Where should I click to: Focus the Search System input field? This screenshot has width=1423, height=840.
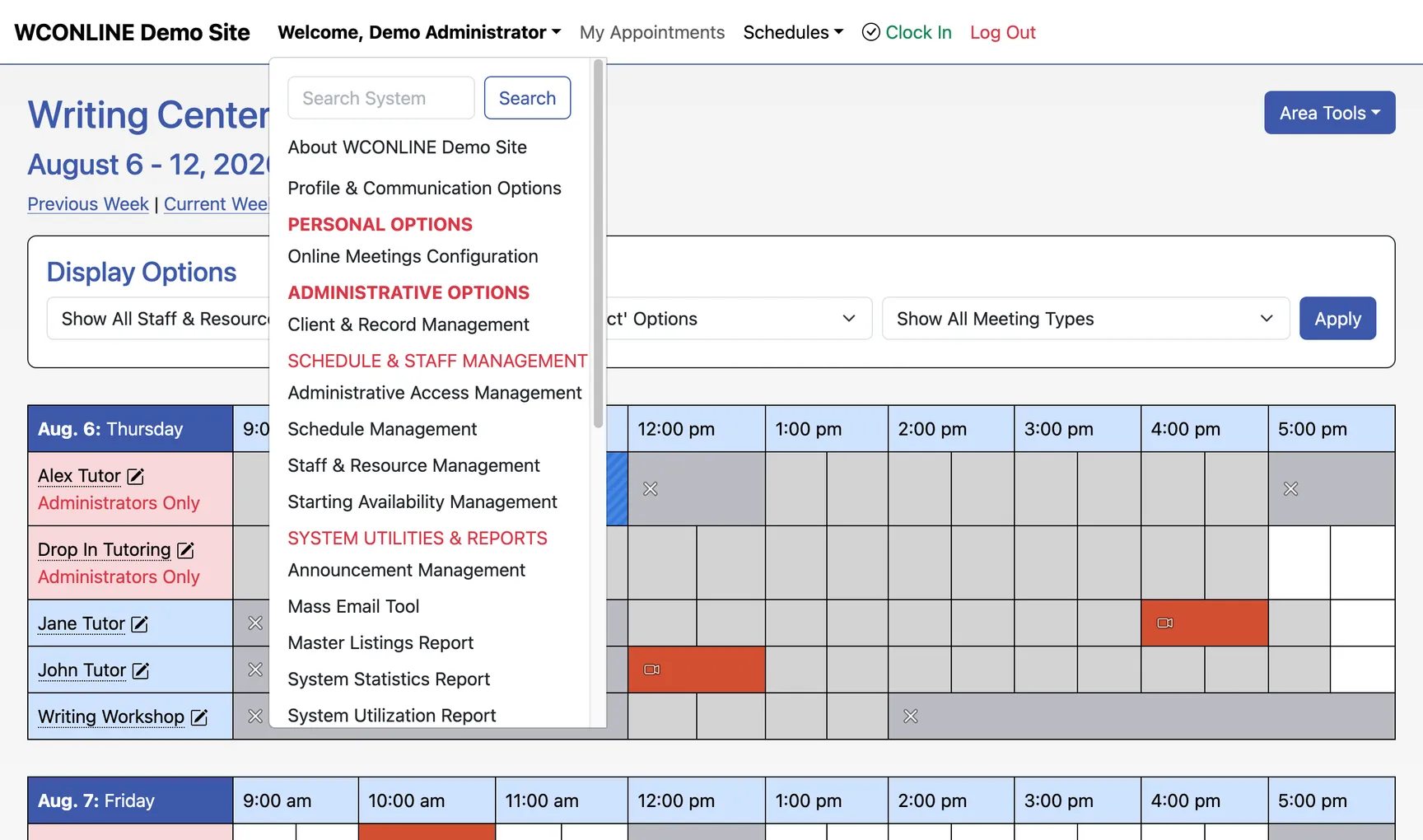[380, 98]
